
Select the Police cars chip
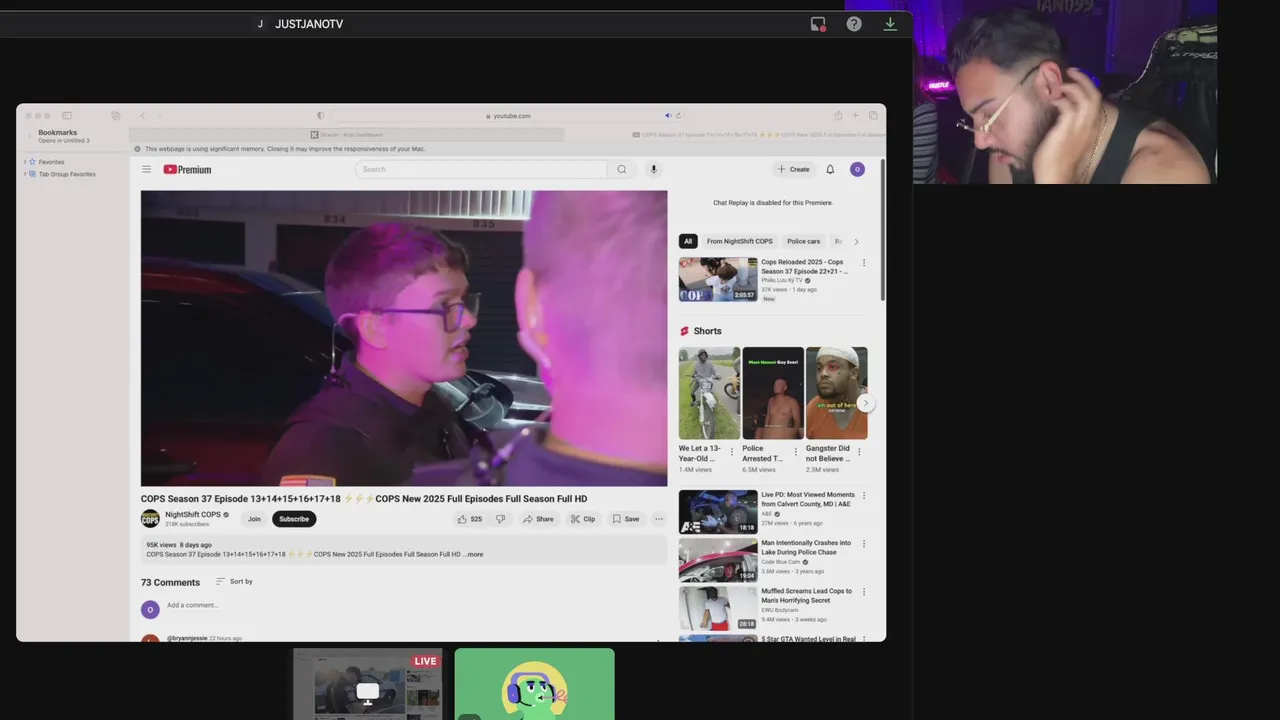click(803, 241)
